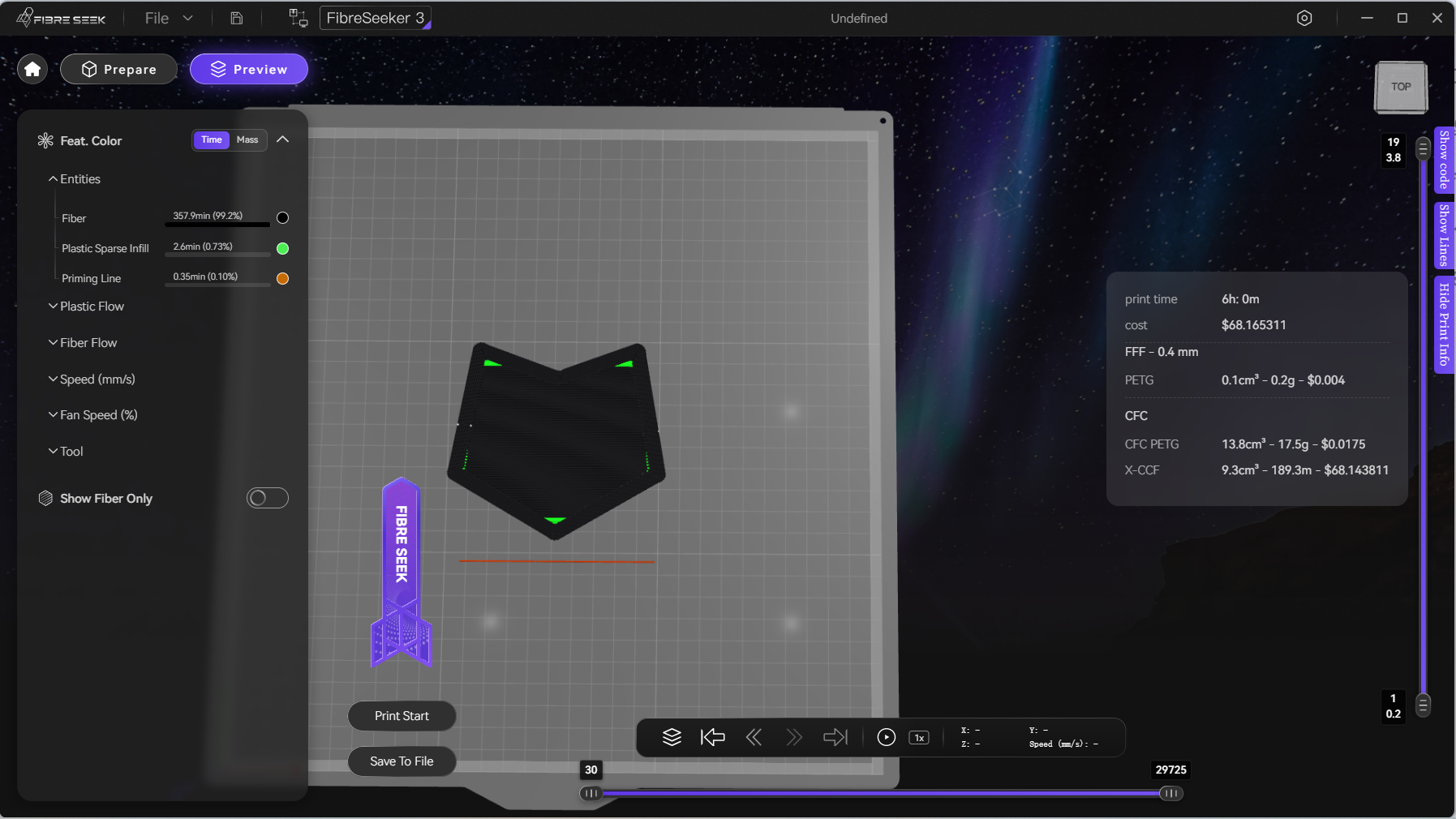Click the save disk icon in title bar
1456x819 pixels.
tap(237, 18)
